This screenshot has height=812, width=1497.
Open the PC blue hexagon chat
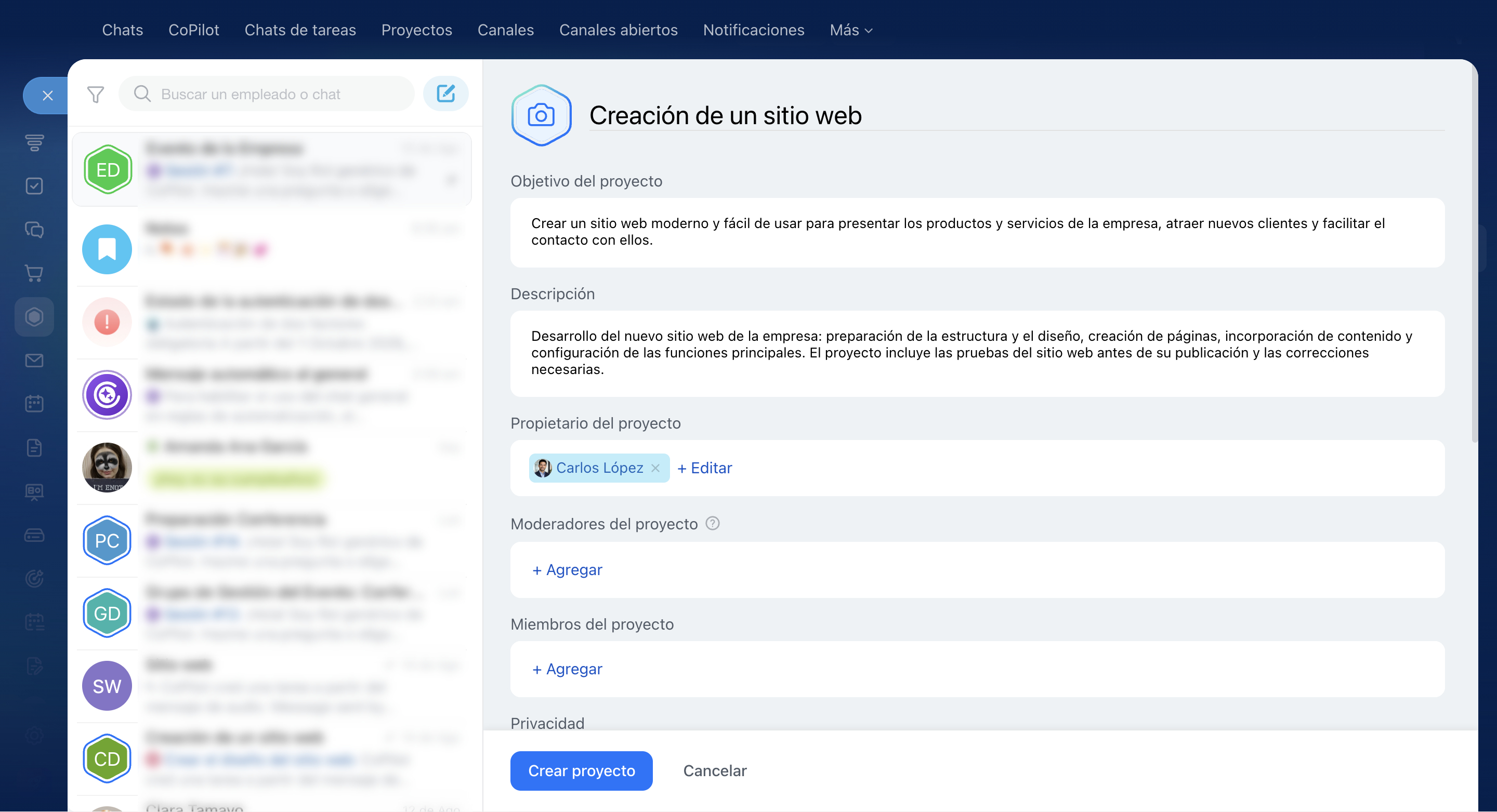click(108, 541)
